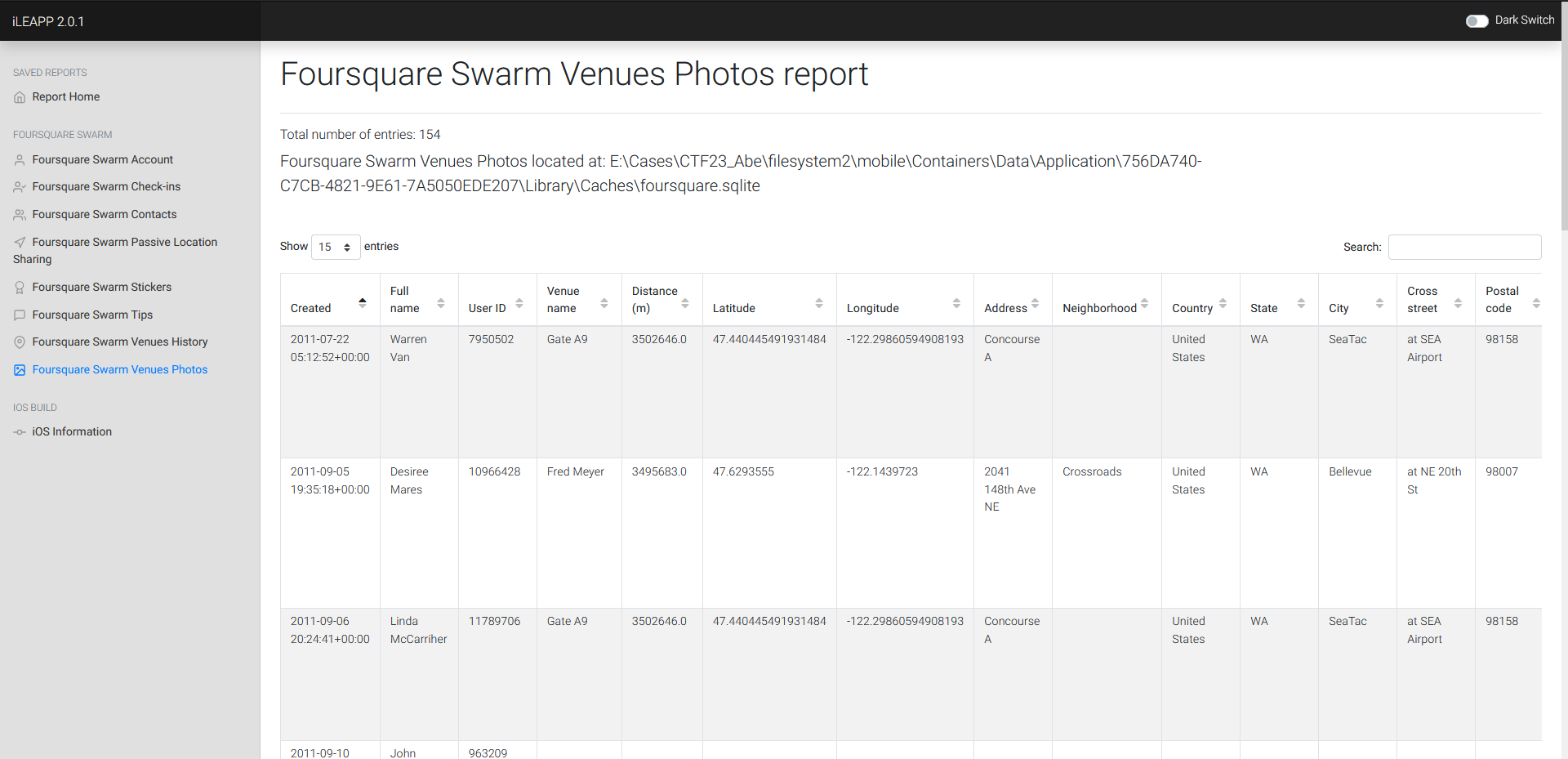The image size is (1568, 759).
Task: Click the Contacts people icon in sidebar
Action: [20, 215]
